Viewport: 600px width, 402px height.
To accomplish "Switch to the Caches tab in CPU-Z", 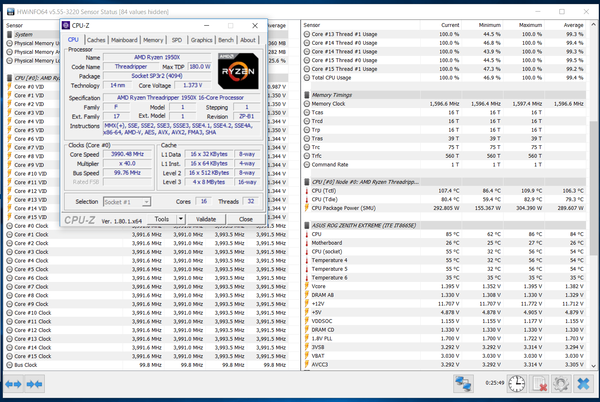I will [x=96, y=40].
